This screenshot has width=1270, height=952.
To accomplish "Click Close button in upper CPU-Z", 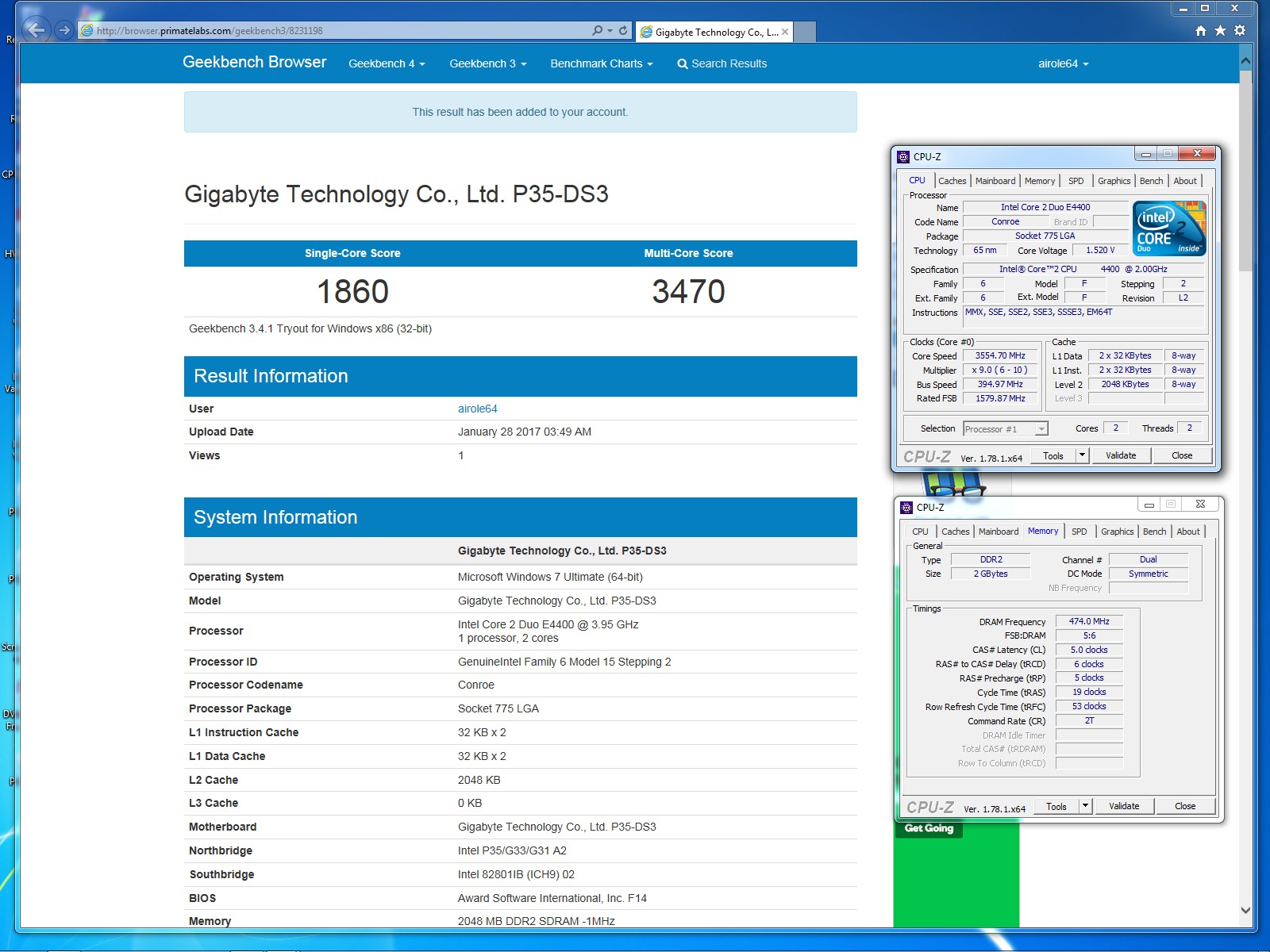I will click(1182, 455).
